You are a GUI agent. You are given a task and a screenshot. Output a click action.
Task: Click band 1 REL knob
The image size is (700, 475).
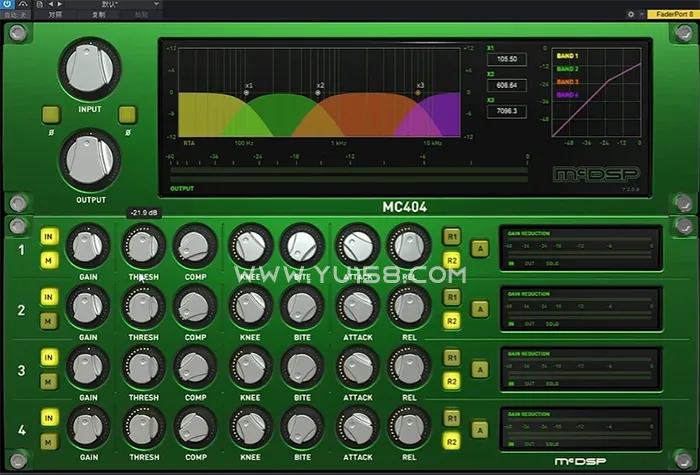(409, 246)
